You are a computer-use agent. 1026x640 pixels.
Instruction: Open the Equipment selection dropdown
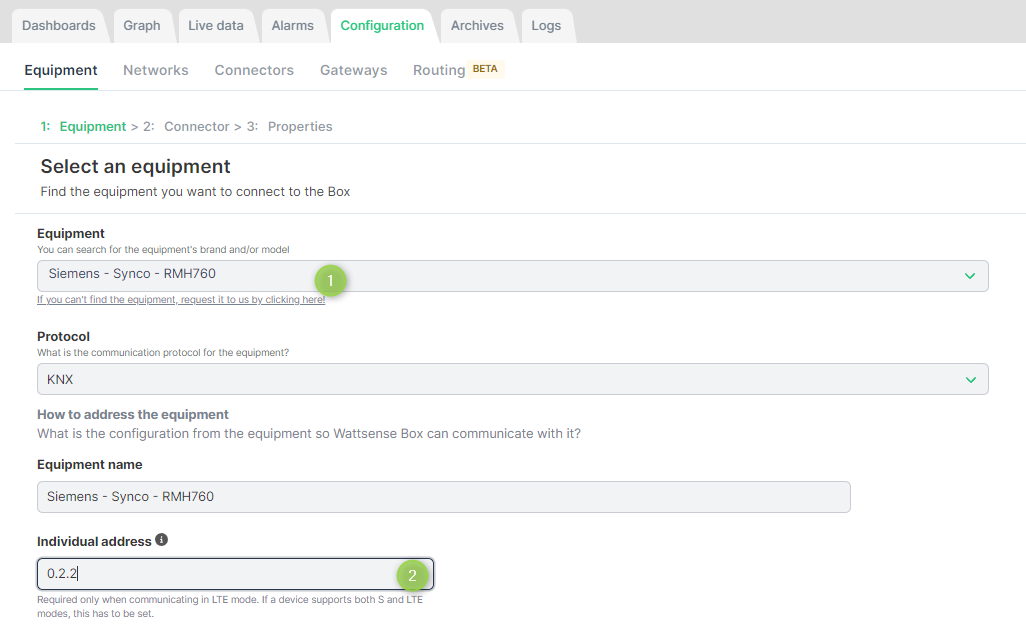pos(512,276)
